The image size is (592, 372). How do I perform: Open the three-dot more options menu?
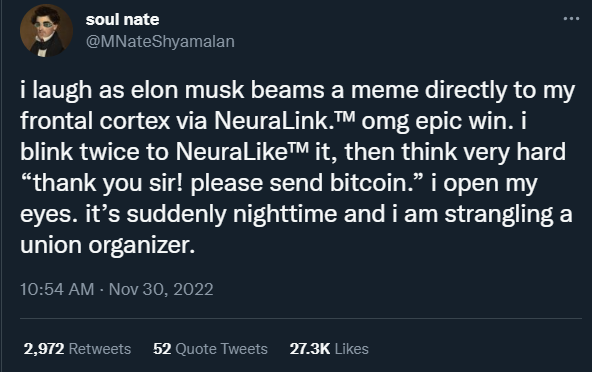[x=571, y=19]
